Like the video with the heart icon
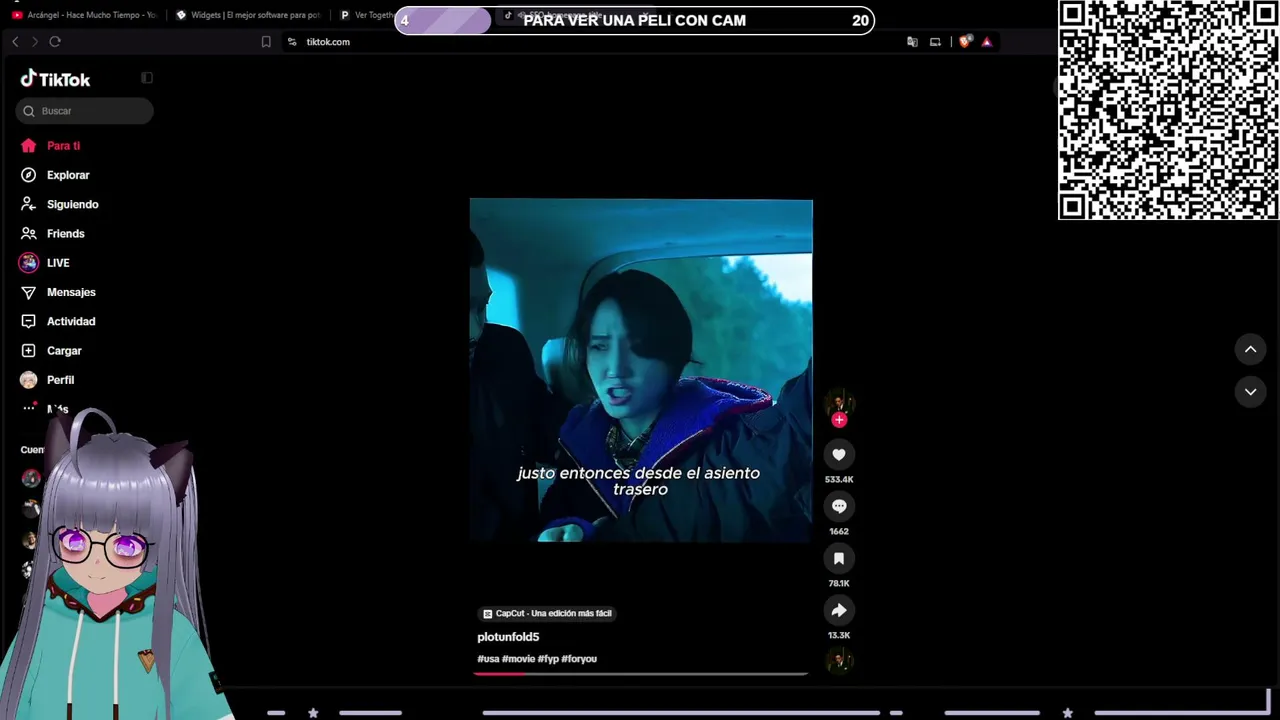This screenshot has height=720, width=1280. [839, 455]
